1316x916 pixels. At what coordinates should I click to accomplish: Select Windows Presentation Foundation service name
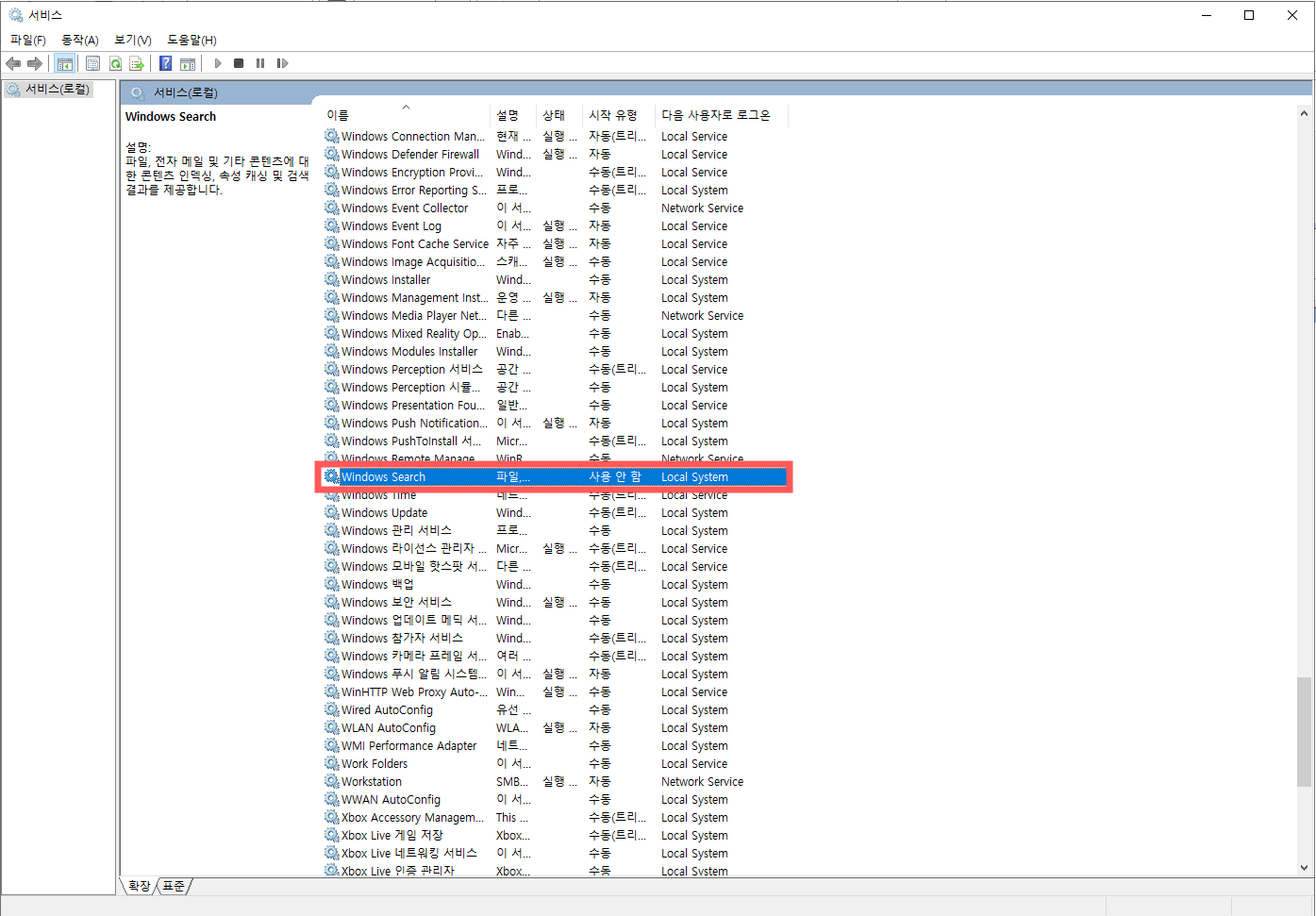pos(413,406)
